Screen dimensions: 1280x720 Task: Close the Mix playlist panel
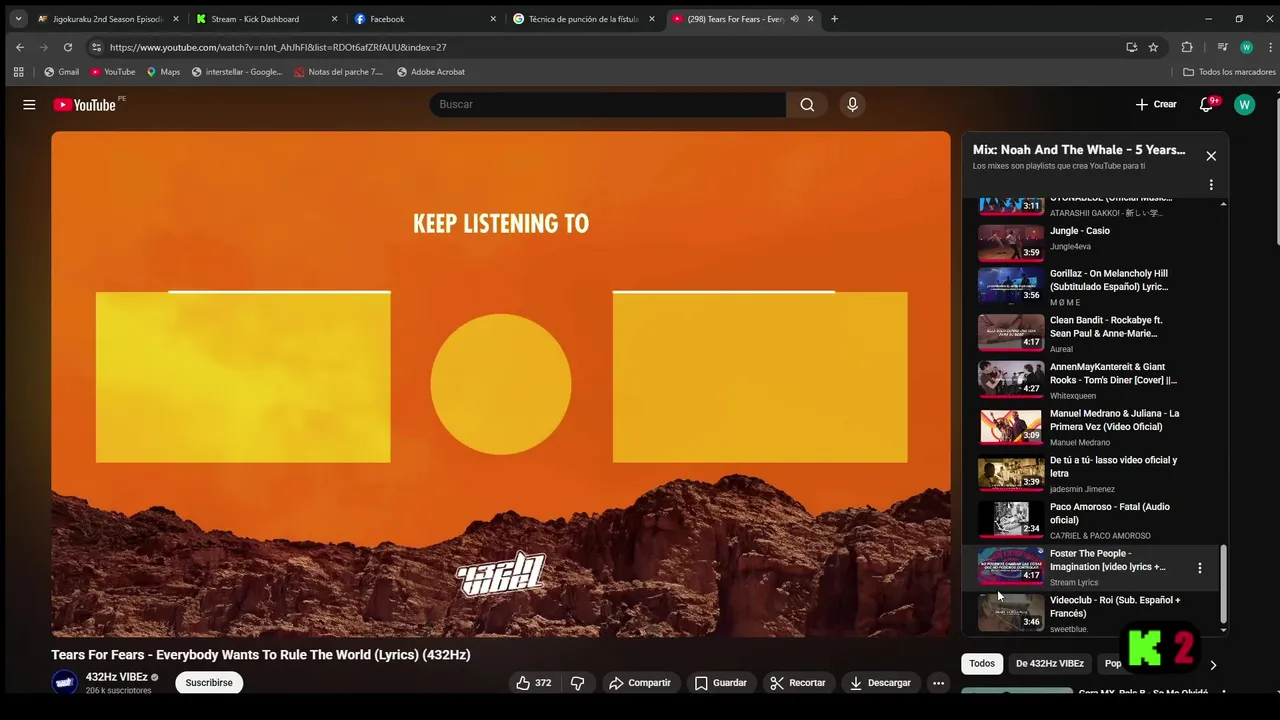coord(1211,156)
